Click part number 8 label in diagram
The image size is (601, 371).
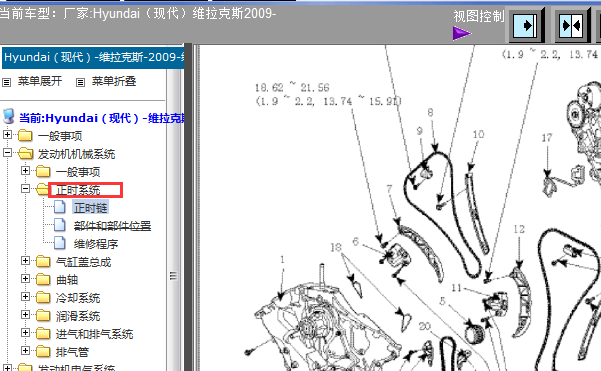pos(430,112)
